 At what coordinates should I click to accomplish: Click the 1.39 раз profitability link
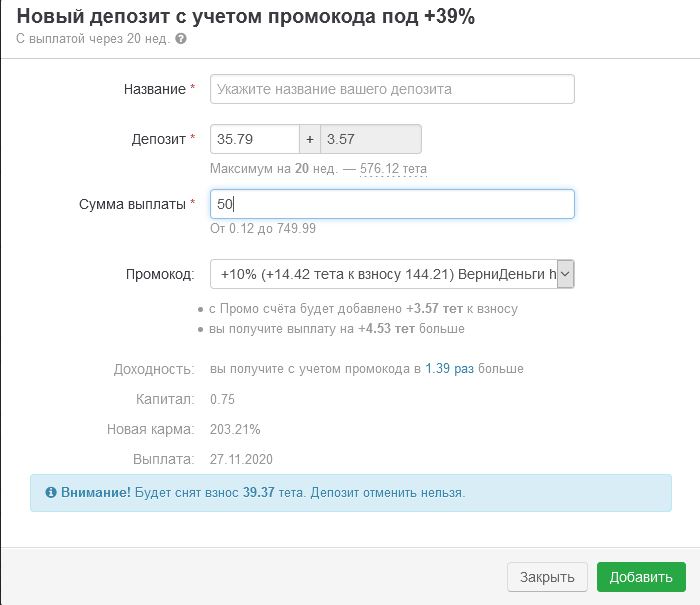point(449,369)
